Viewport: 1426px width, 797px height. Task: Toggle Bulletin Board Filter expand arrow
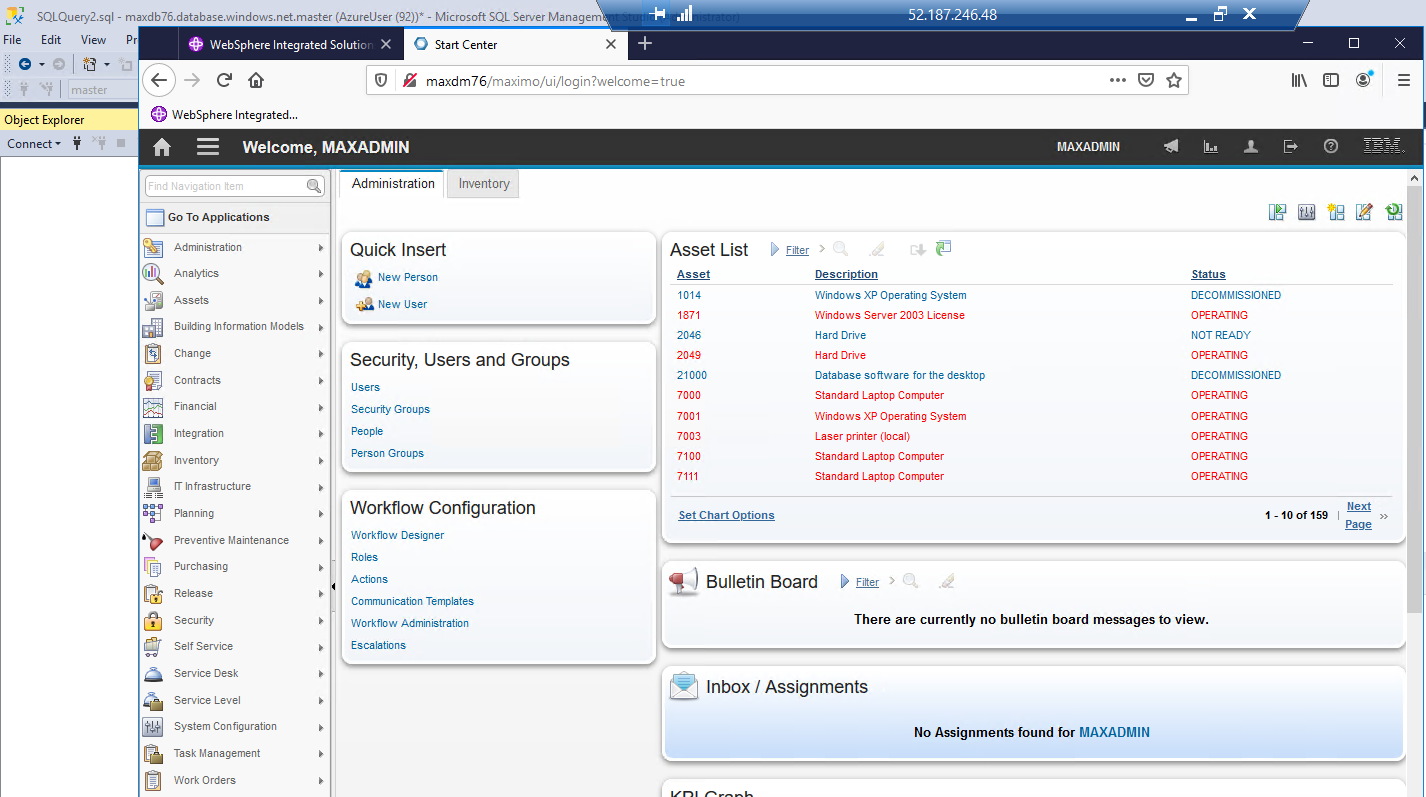845,581
